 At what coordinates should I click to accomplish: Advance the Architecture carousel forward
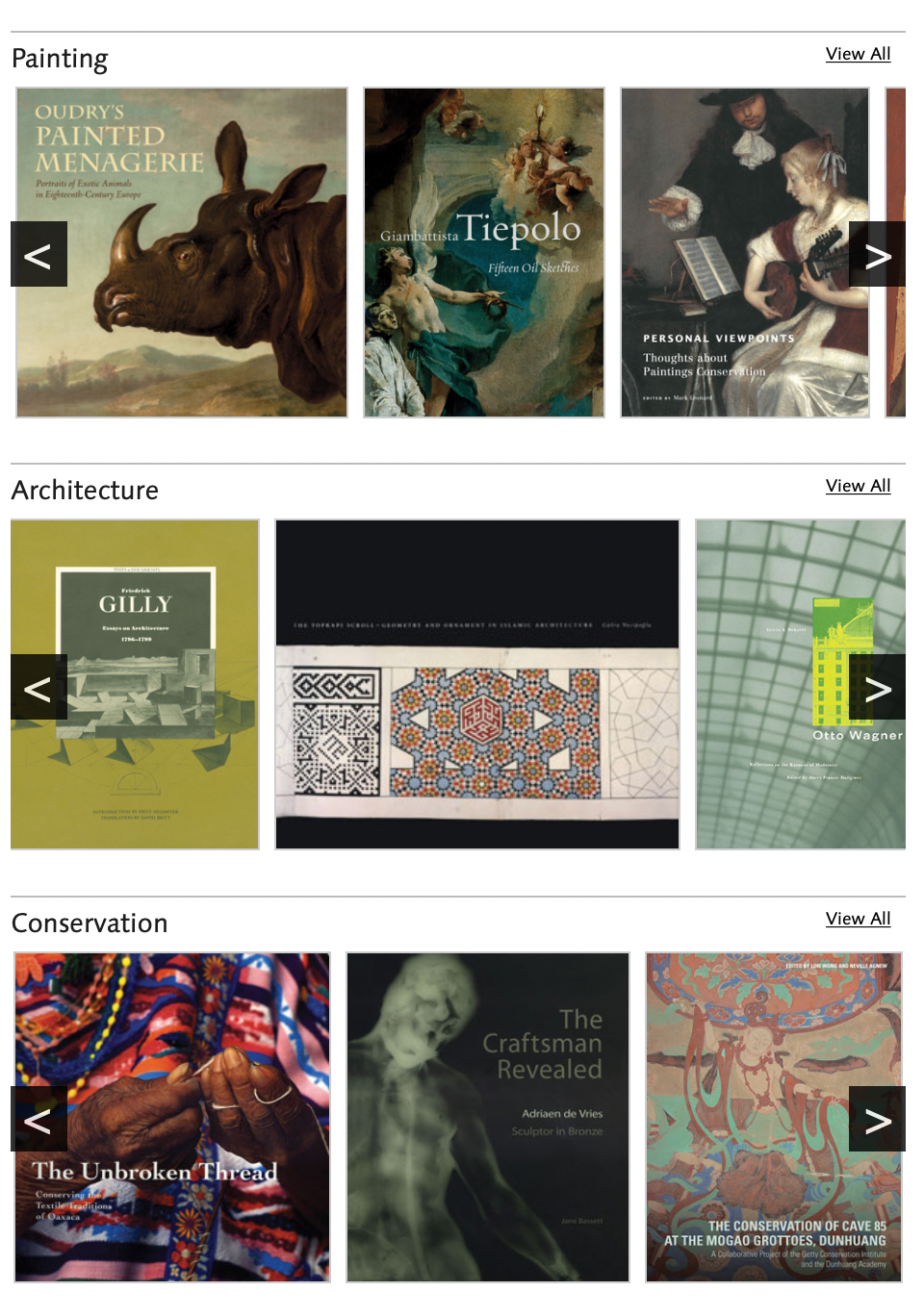click(877, 687)
